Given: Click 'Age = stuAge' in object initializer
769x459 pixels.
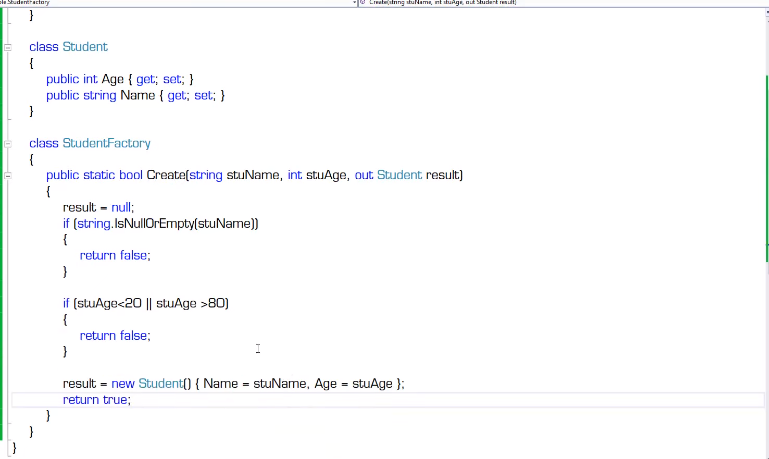Looking at the screenshot, I should (354, 383).
